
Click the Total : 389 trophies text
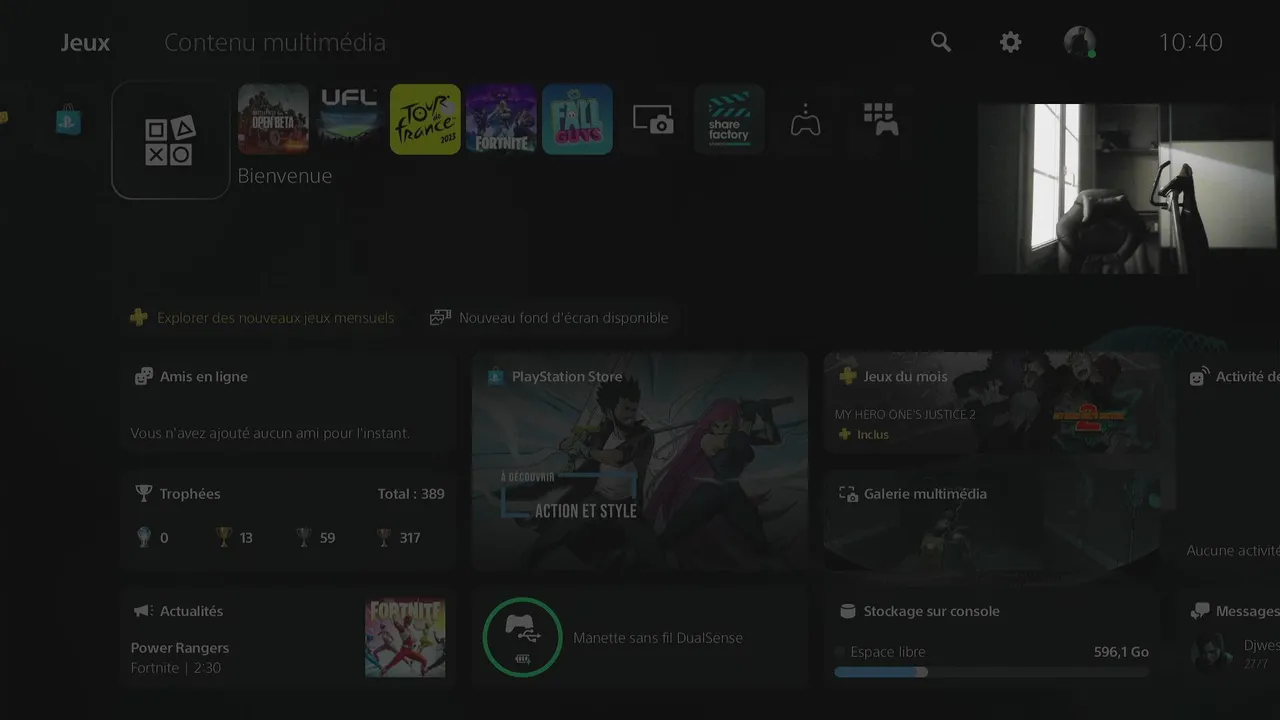tap(411, 494)
